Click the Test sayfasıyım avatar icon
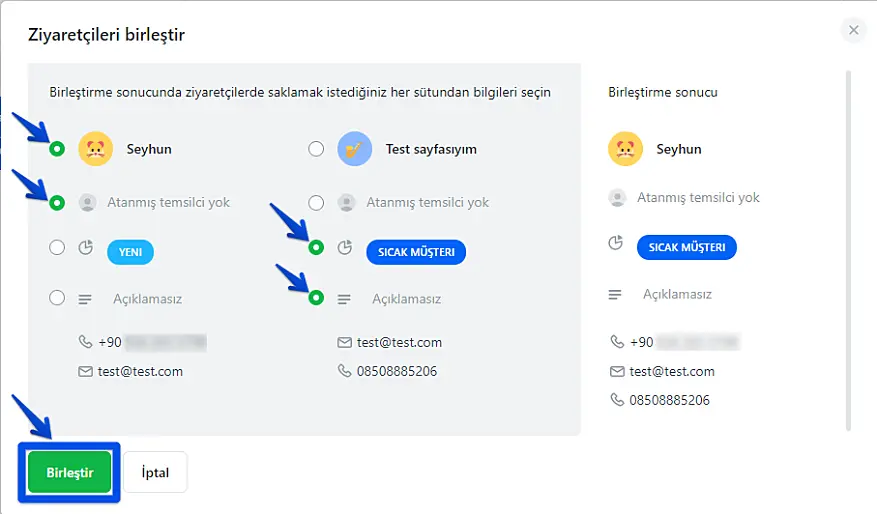The image size is (877, 514). coord(355,149)
